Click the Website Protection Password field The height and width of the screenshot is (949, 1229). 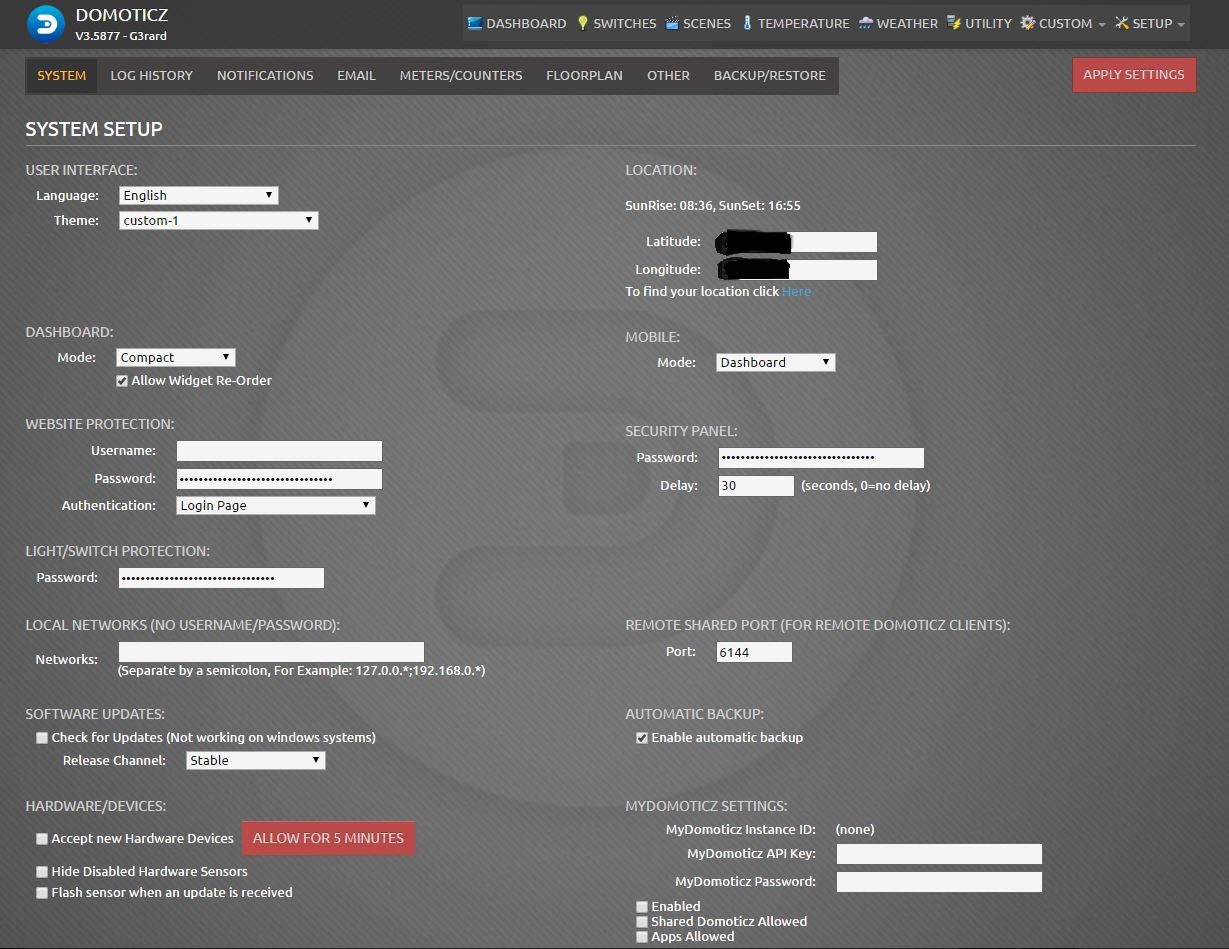pyautogui.click(x=280, y=479)
